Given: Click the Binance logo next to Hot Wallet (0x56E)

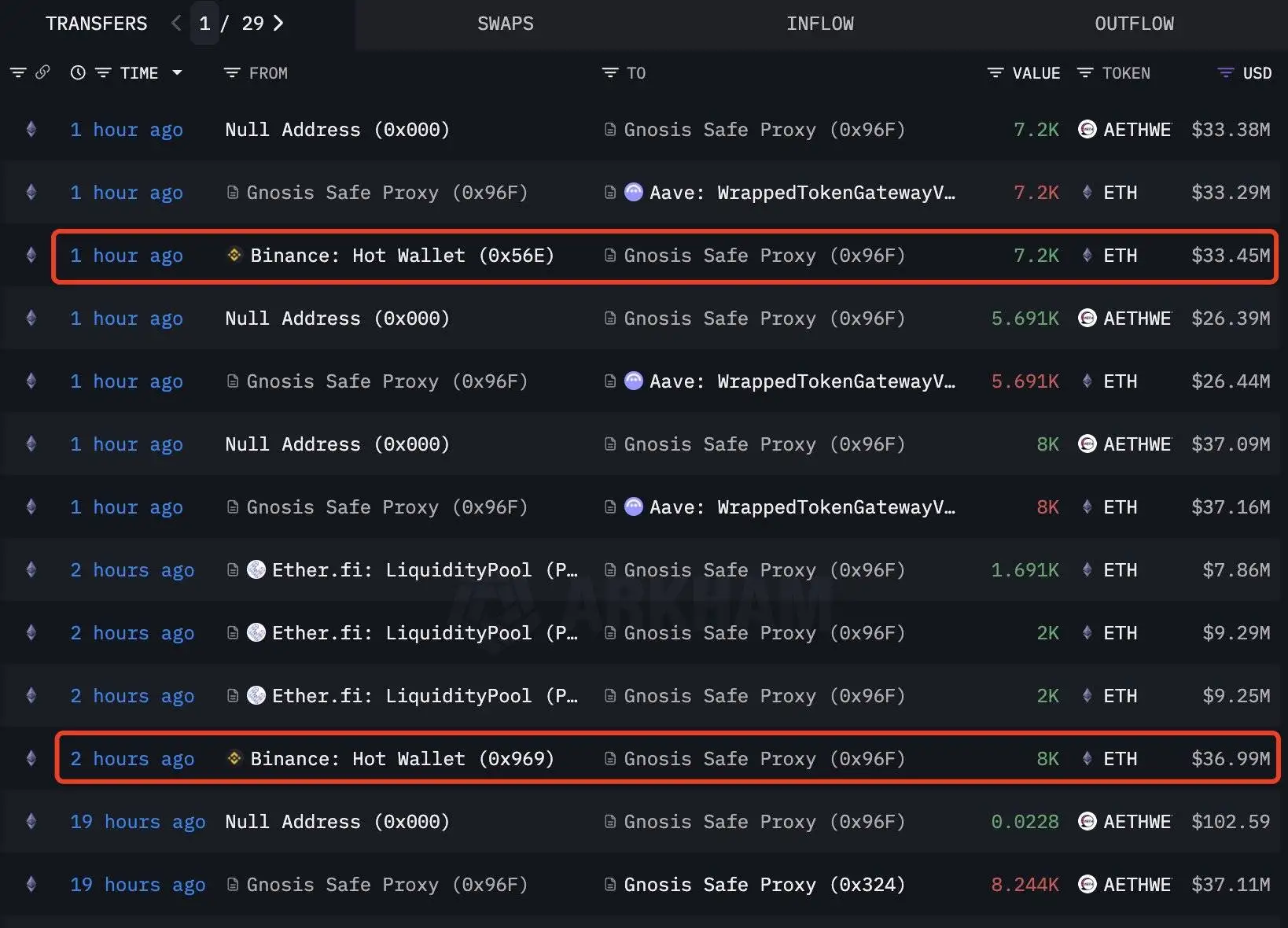Looking at the screenshot, I should 234,256.
